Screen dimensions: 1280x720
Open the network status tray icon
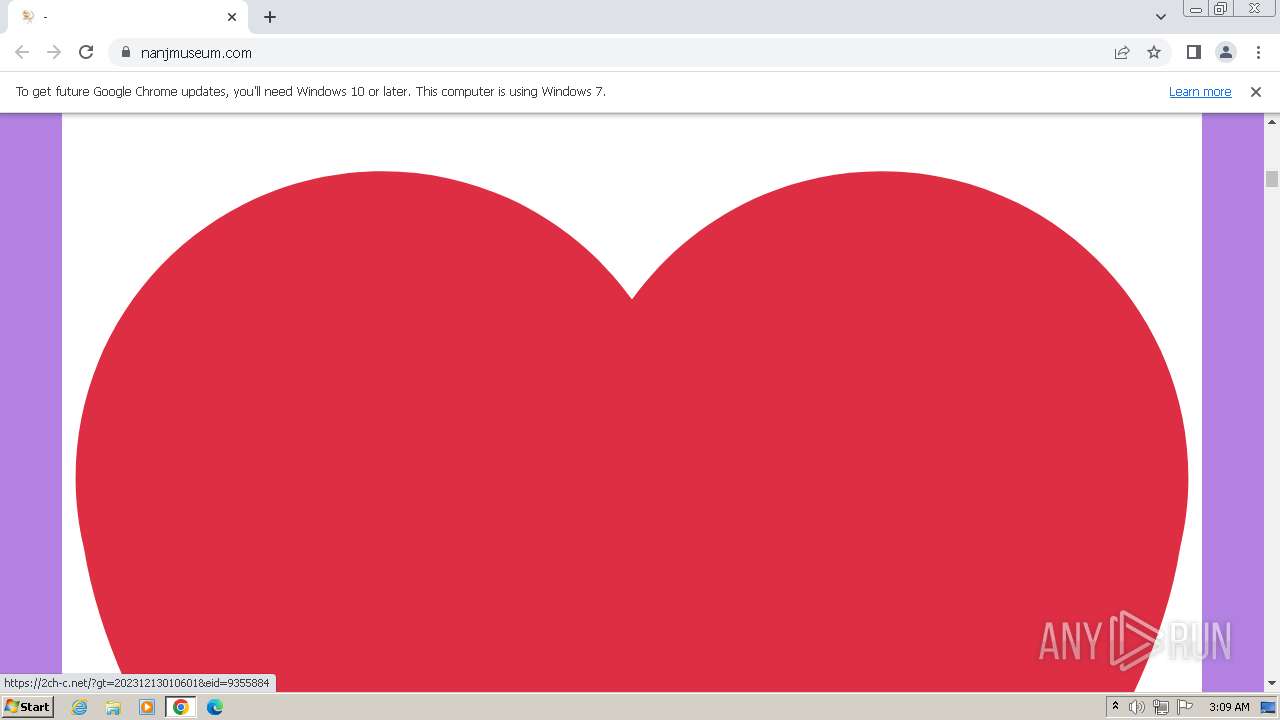(1161, 707)
